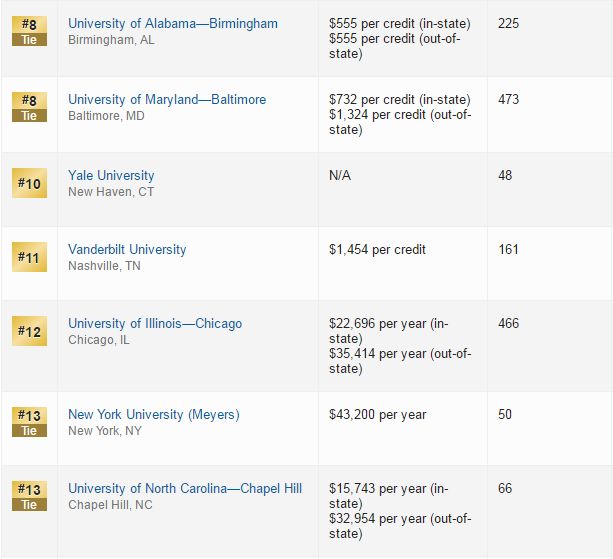
Task: Click the #13 Tie badge beside New York University
Action: point(29,422)
